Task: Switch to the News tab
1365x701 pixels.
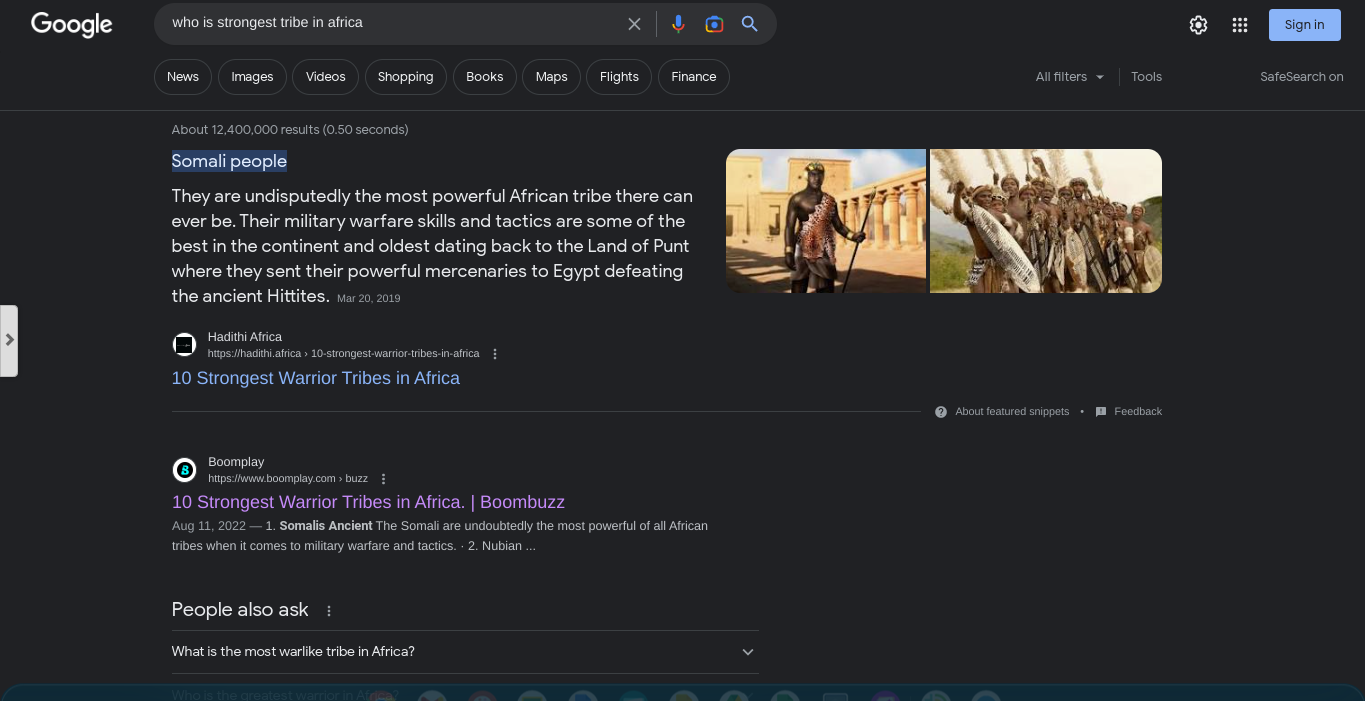Action: click(183, 77)
